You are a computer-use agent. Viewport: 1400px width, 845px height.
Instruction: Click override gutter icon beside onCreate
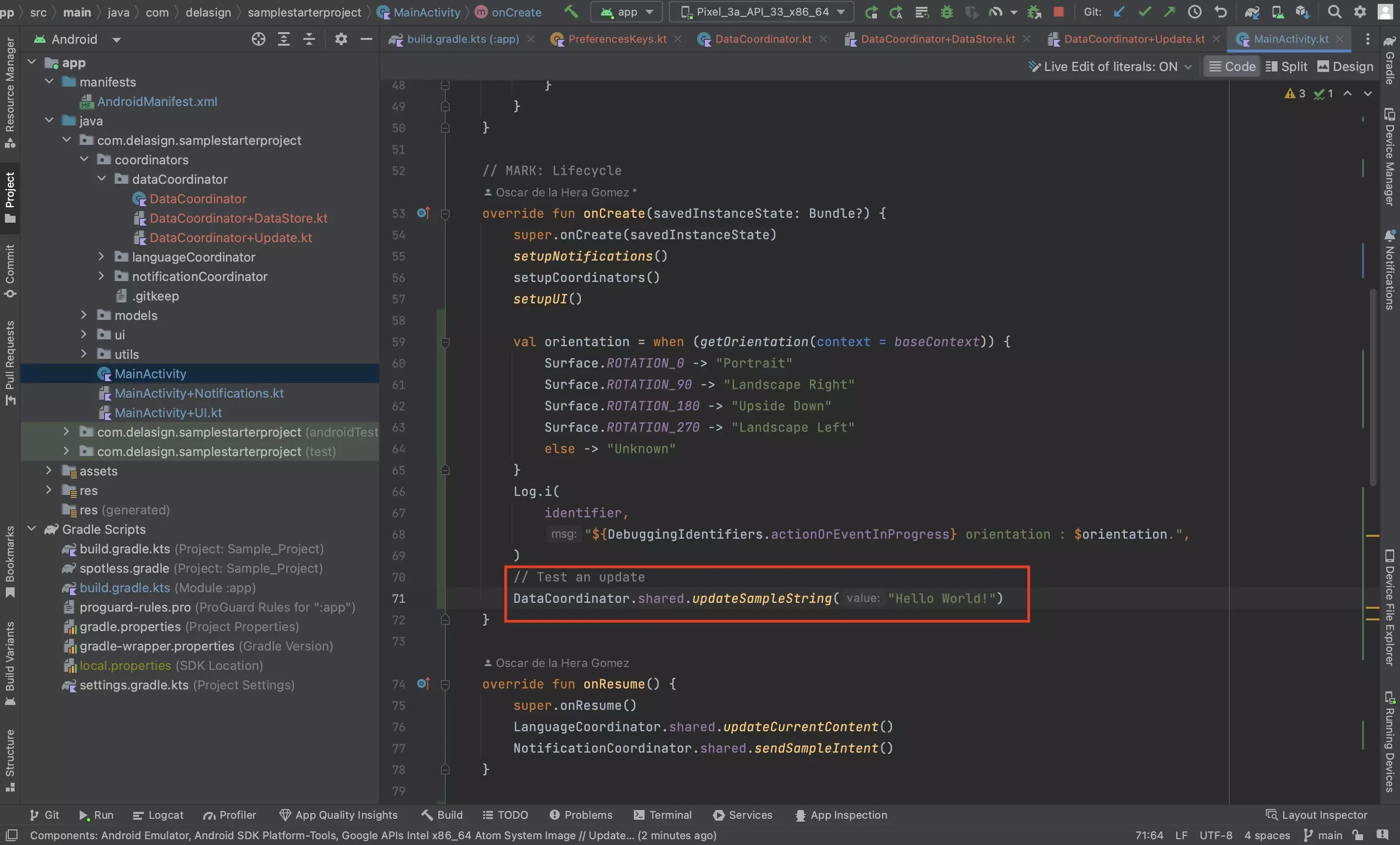point(423,213)
